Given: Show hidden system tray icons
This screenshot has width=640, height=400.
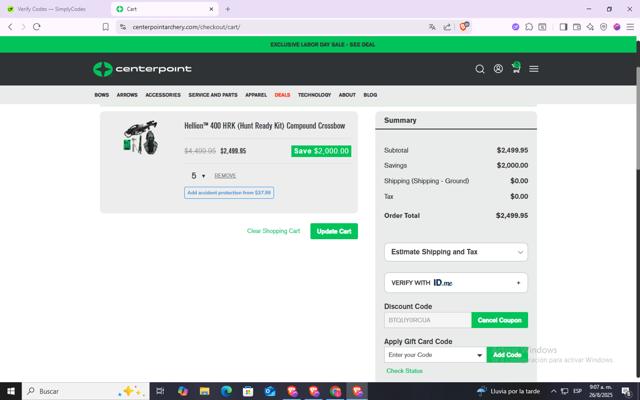Looking at the screenshot, I should 553,391.
